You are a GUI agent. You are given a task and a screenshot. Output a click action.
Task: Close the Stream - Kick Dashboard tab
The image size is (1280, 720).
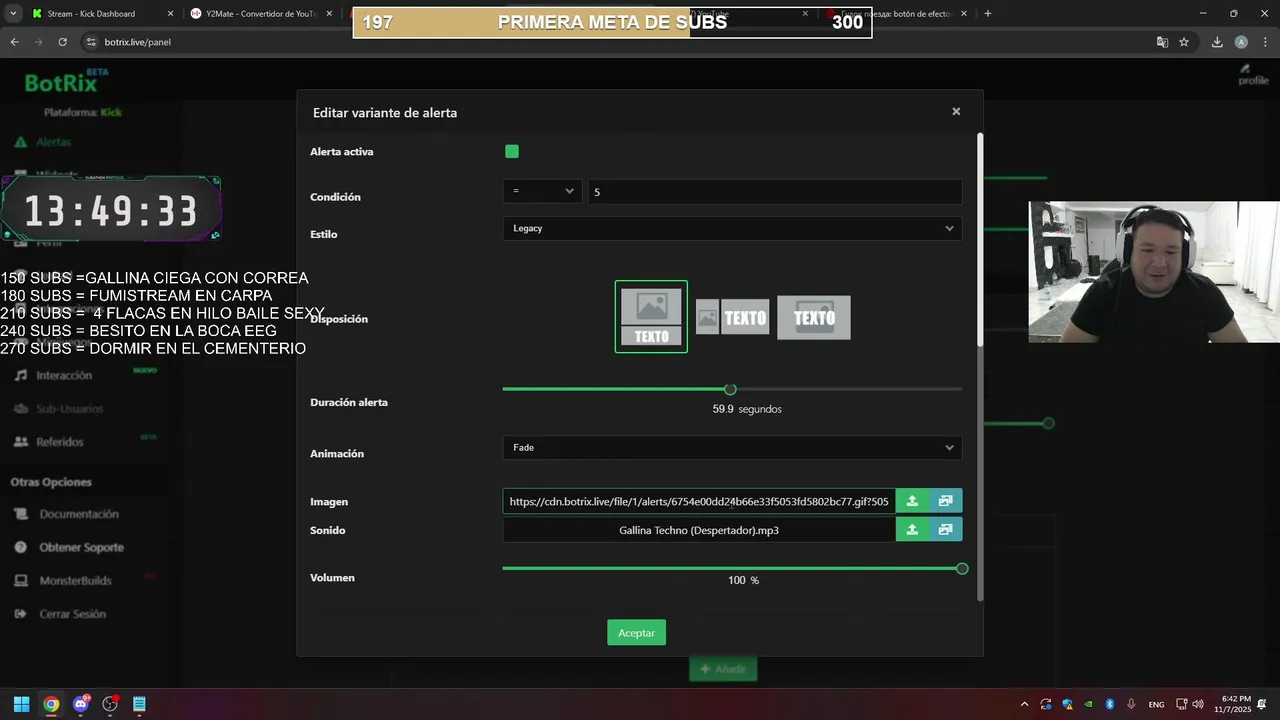point(170,14)
